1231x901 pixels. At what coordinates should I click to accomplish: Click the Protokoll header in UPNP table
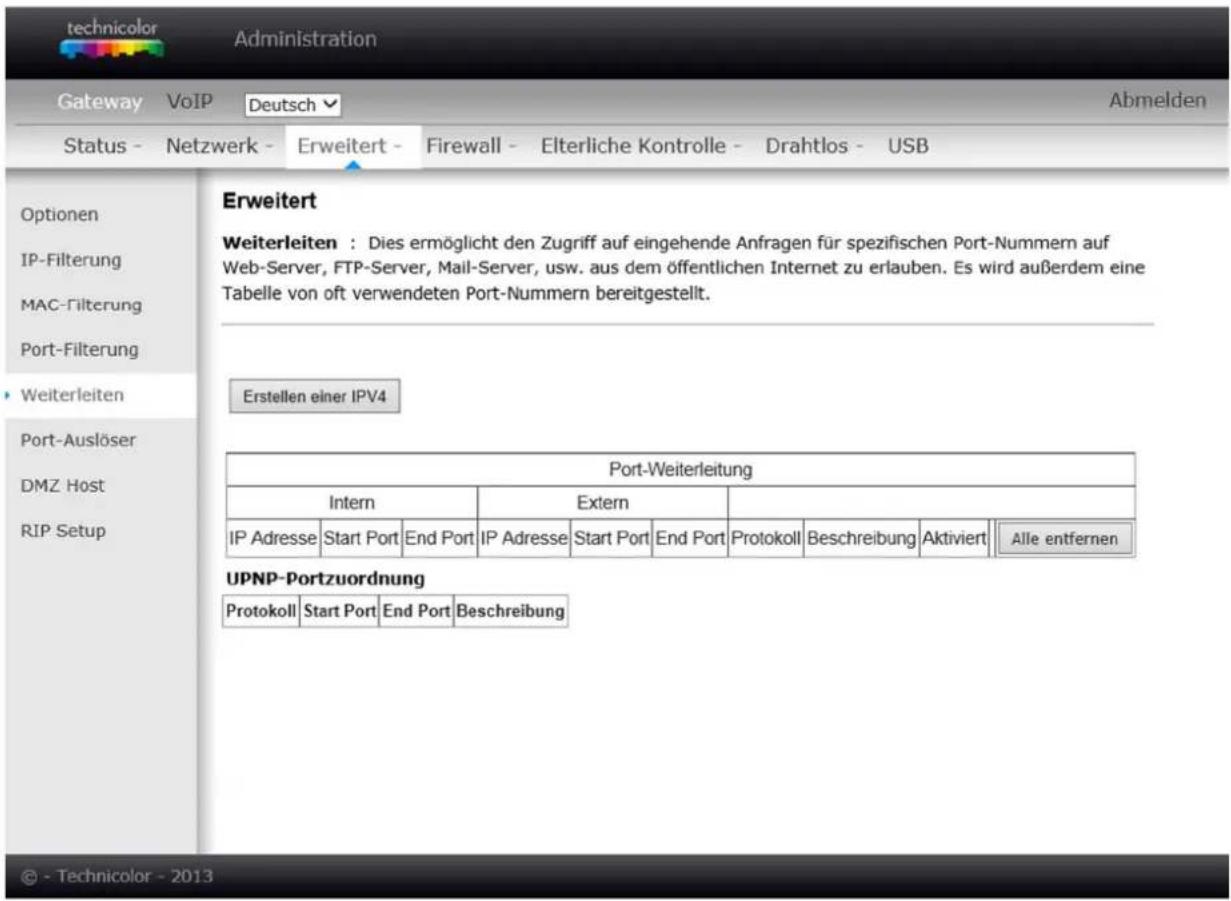(262, 610)
